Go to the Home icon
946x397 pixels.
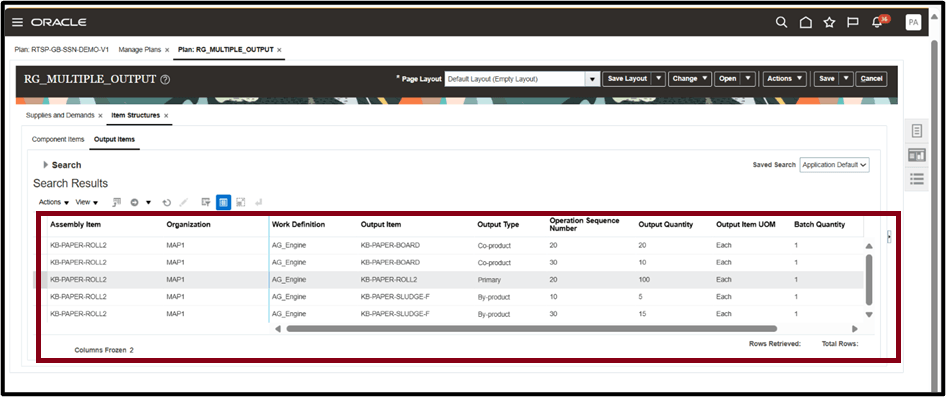point(805,22)
